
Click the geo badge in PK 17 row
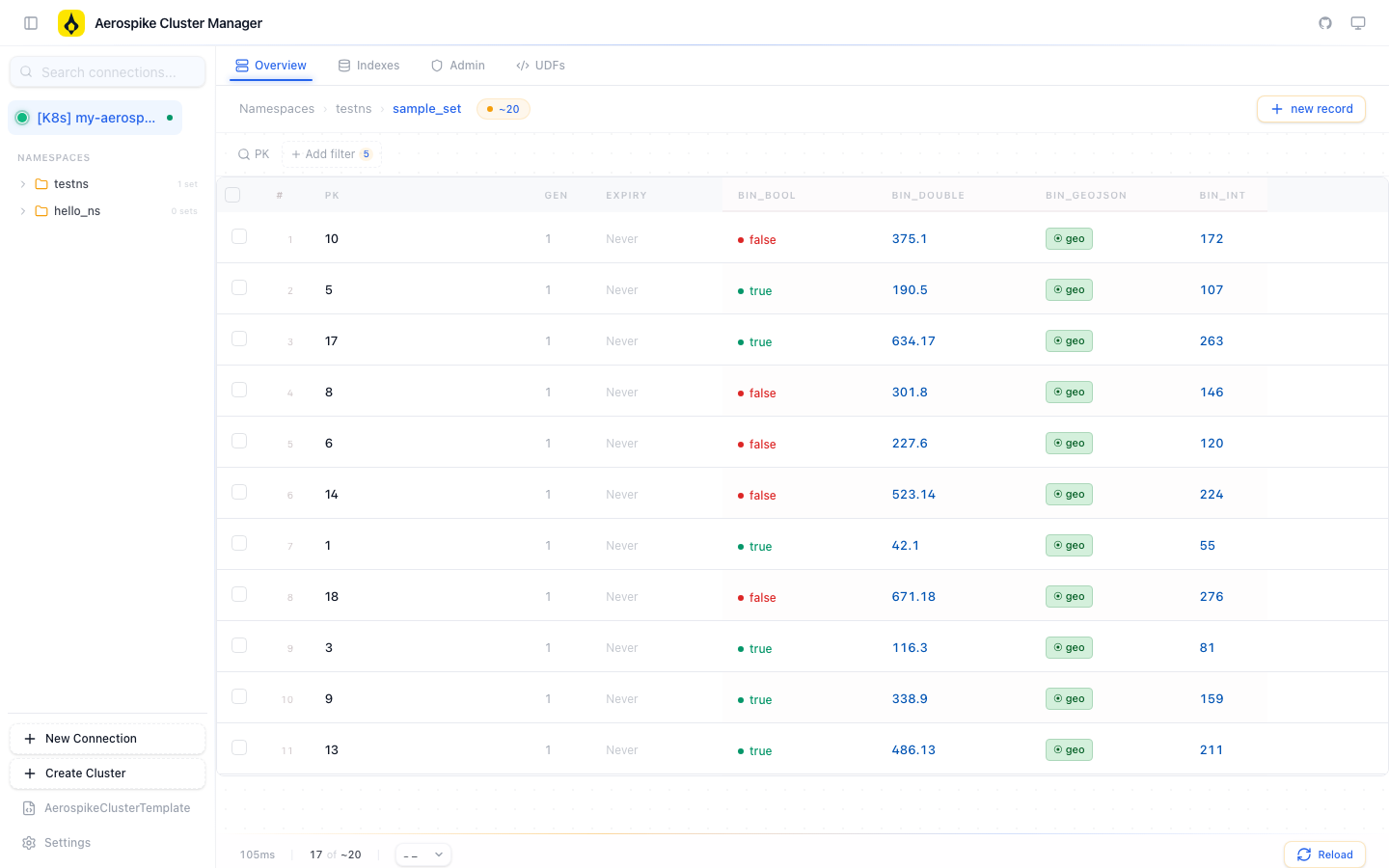click(1069, 340)
